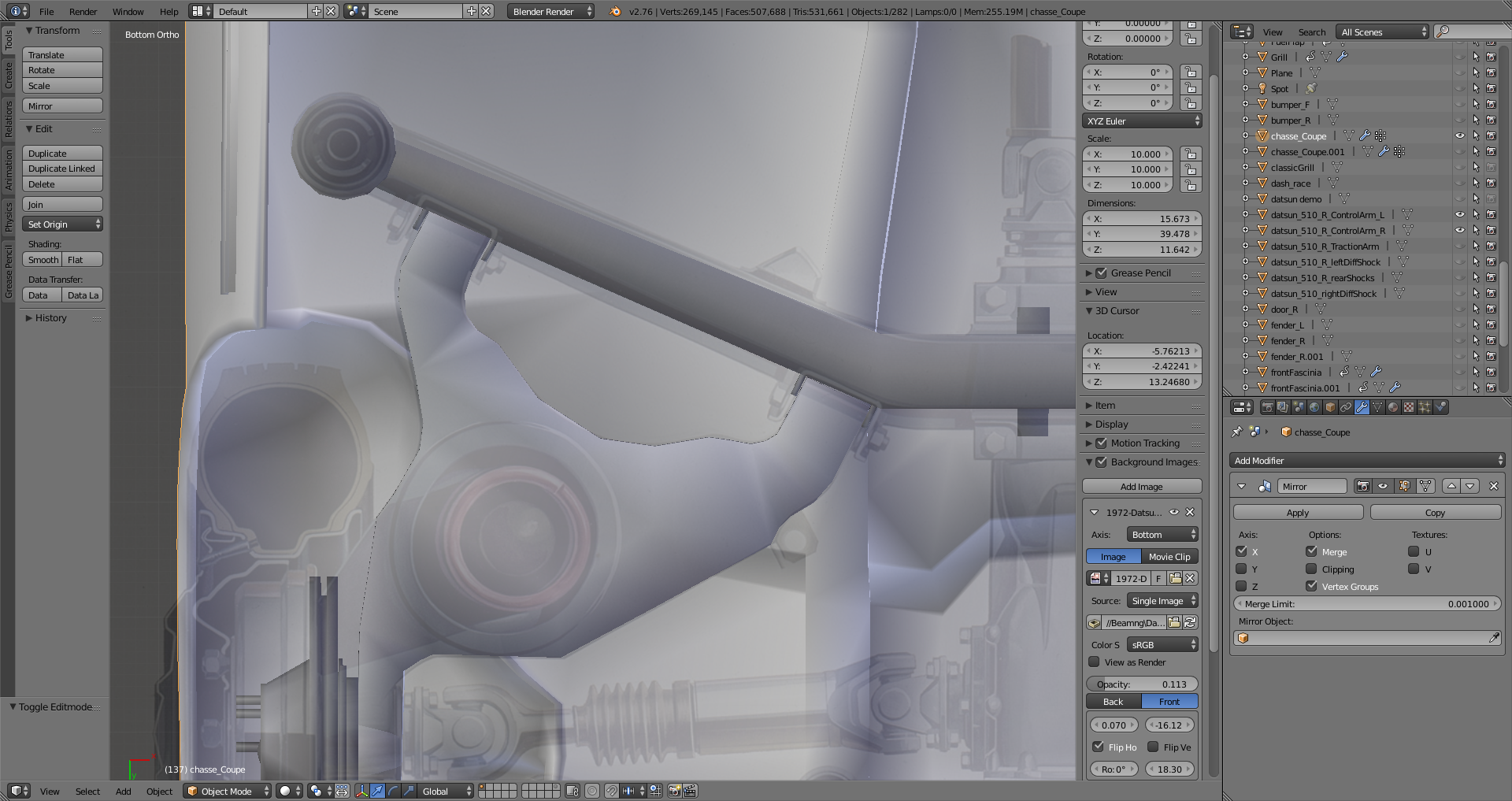
Task: Open the Add Modifier dropdown
Action: 1367,461
